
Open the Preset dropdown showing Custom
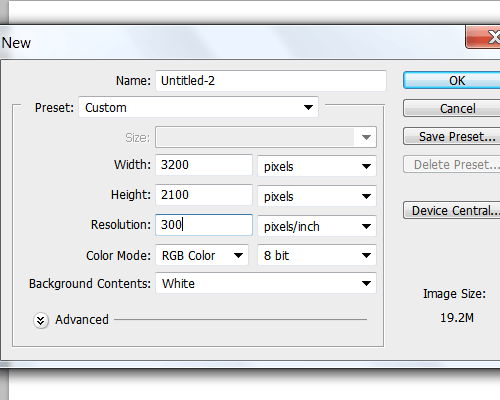199,107
